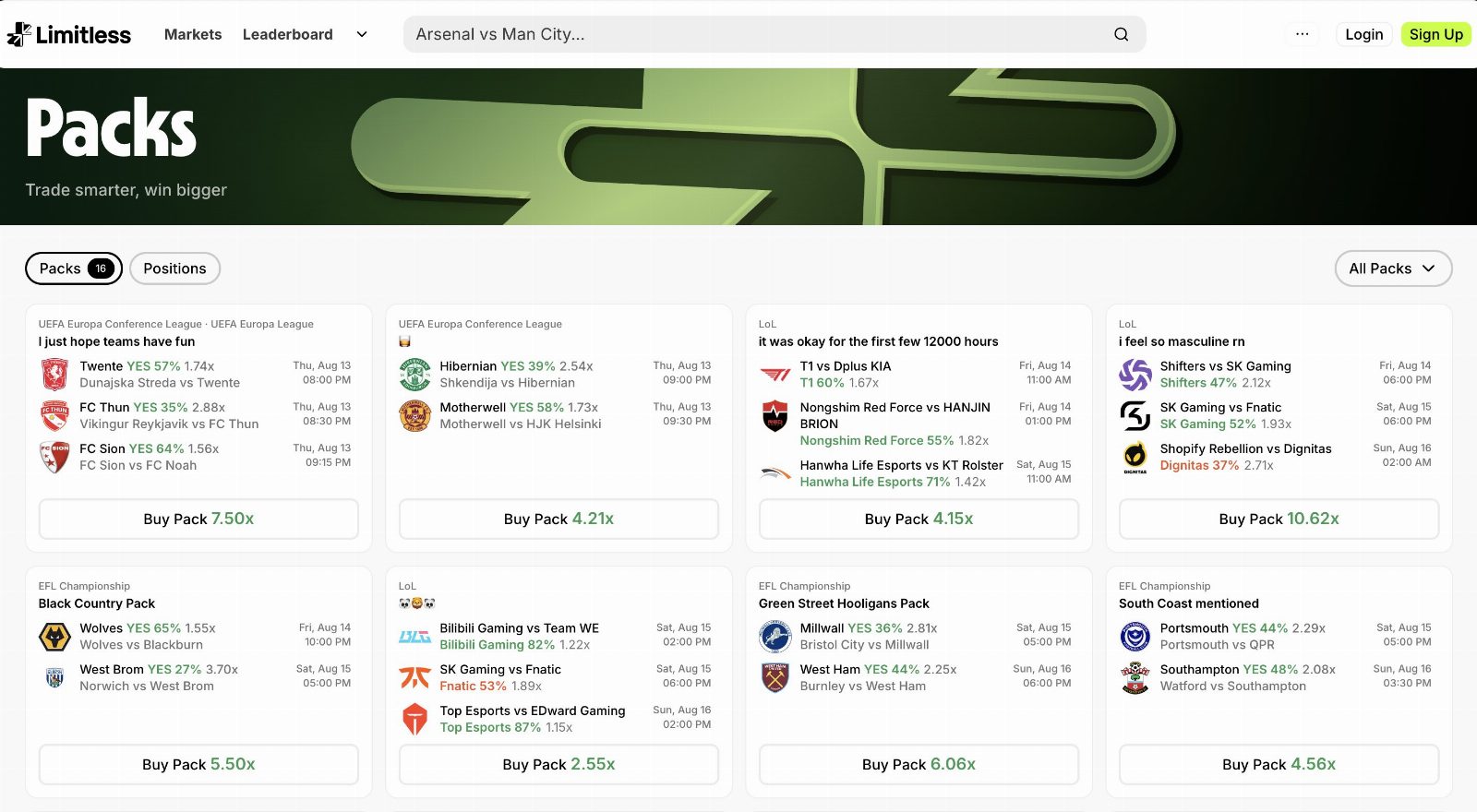Buy the 7.50x pack

tap(198, 519)
